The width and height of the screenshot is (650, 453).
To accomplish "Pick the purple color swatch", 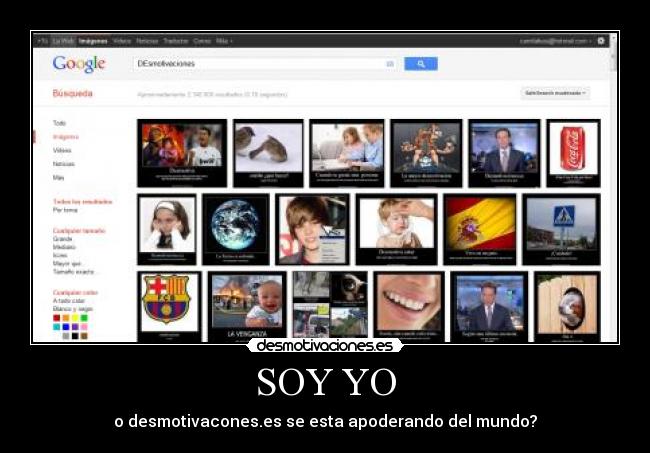I will click(x=75, y=327).
